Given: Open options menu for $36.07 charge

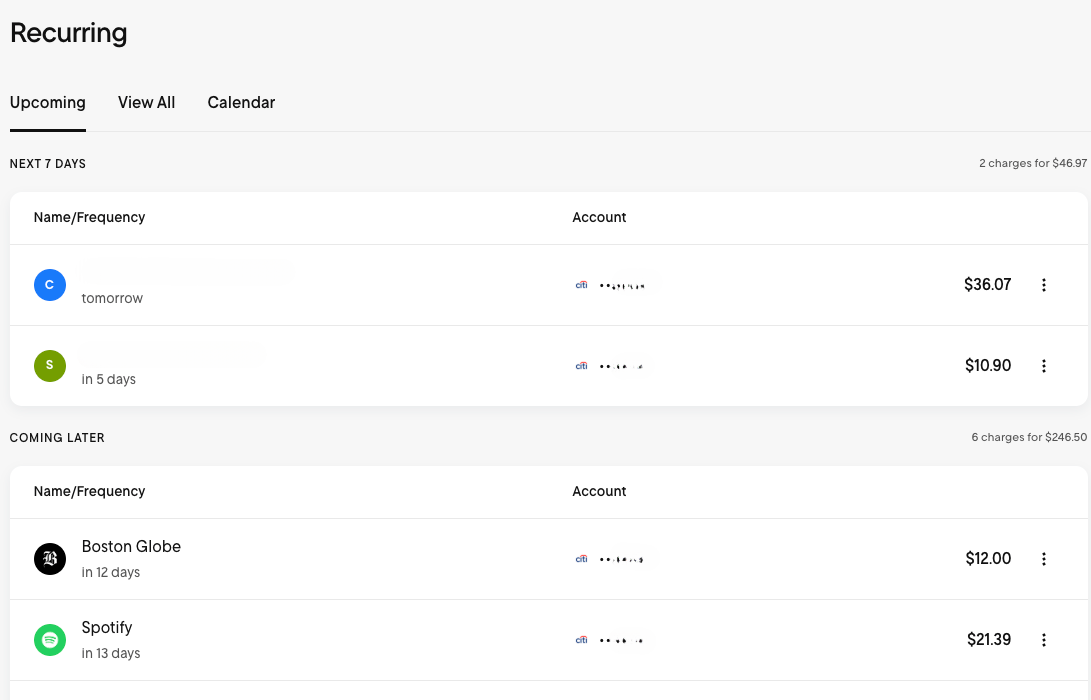Looking at the screenshot, I should (x=1044, y=285).
